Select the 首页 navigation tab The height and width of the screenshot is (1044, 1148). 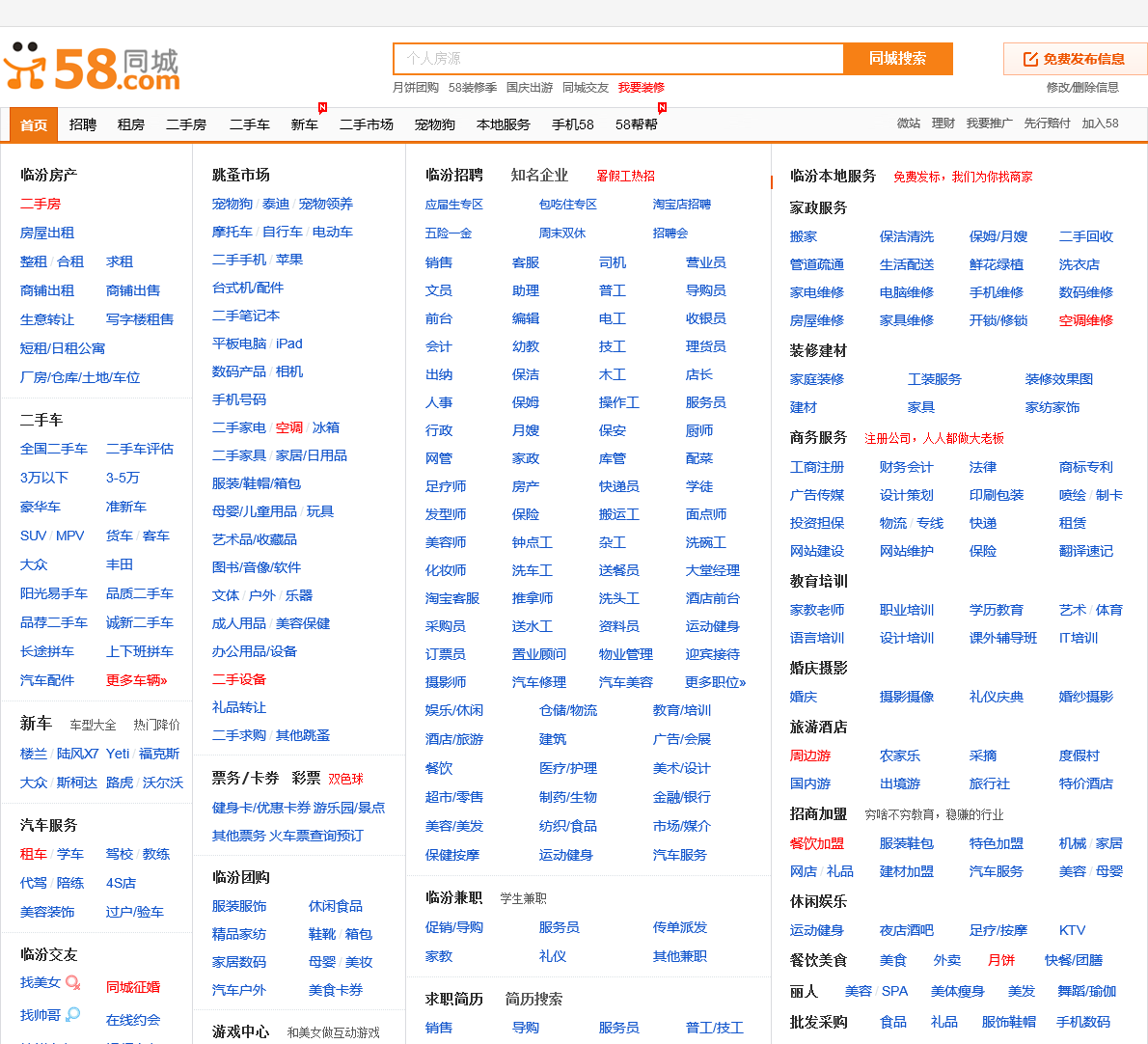pyautogui.click(x=34, y=125)
